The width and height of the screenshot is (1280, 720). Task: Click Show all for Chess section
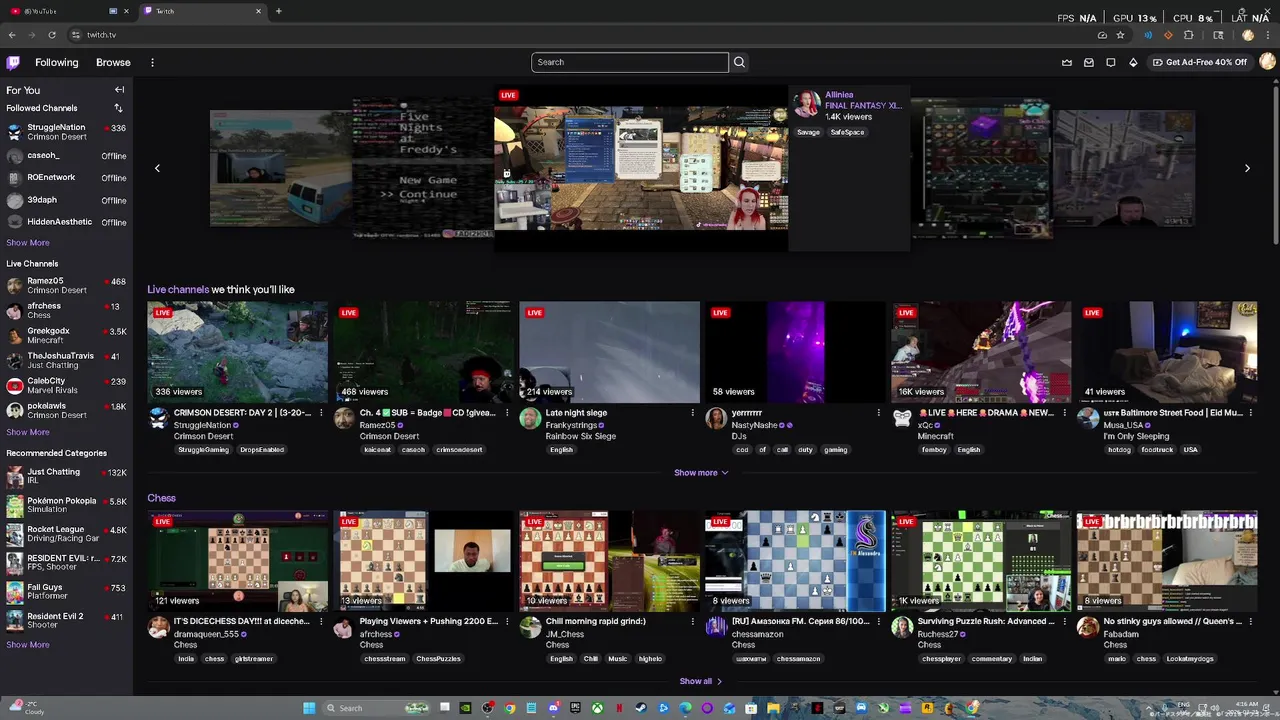click(x=701, y=681)
